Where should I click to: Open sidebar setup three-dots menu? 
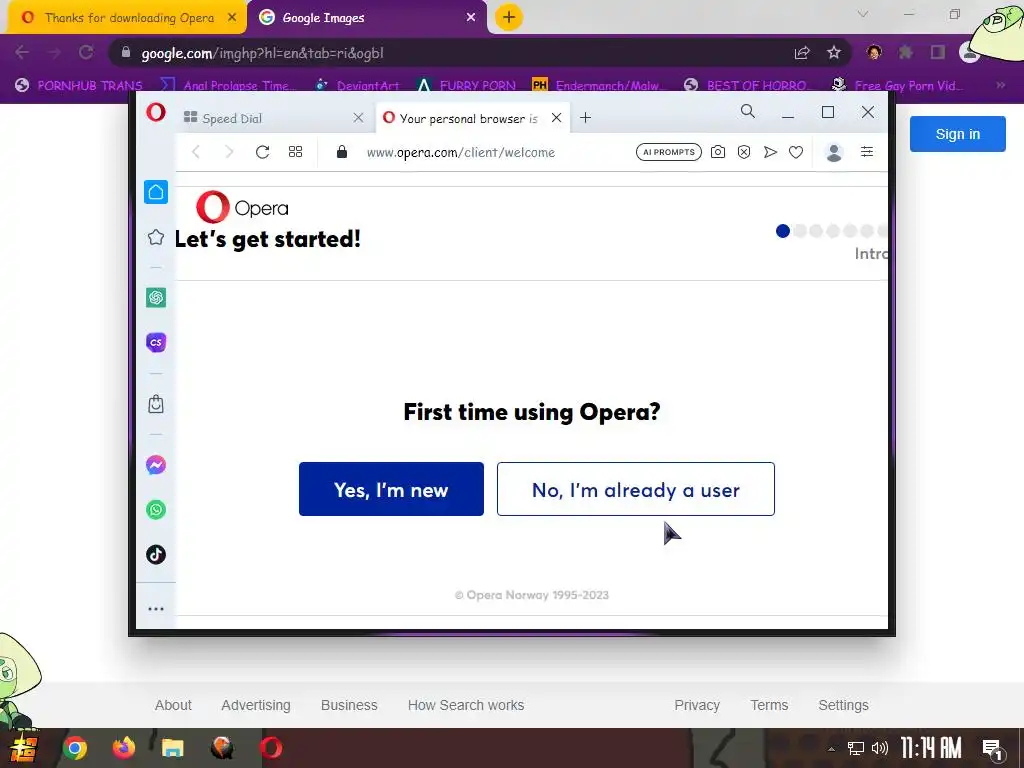point(155,609)
